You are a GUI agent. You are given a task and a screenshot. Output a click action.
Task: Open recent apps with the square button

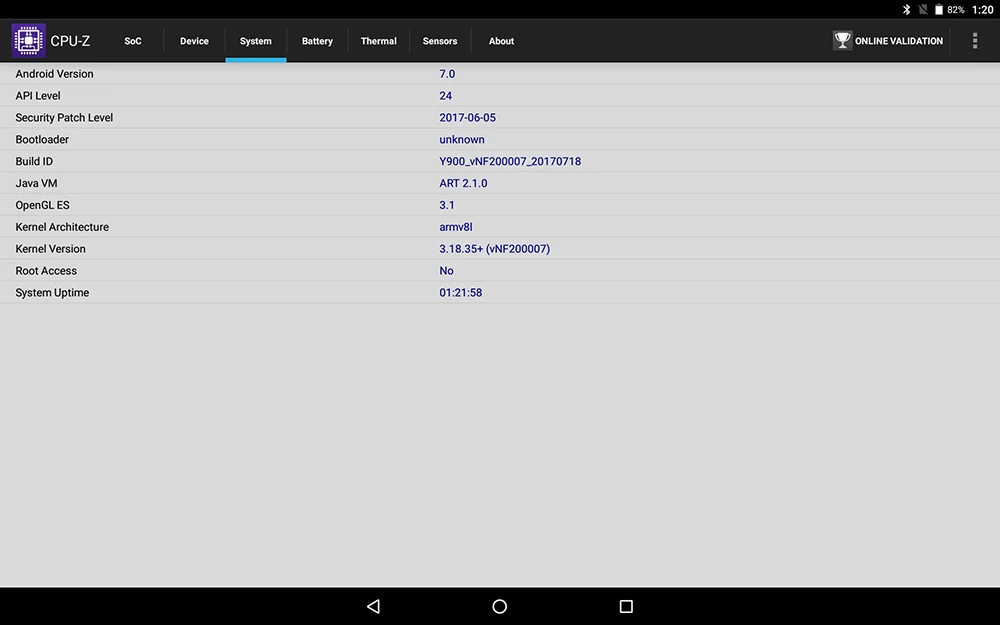tap(626, 606)
